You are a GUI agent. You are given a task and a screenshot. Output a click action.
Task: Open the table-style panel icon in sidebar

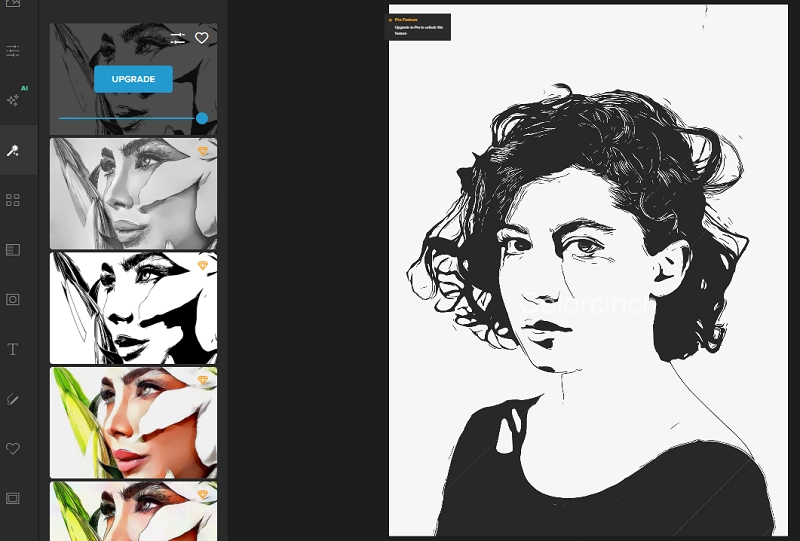(13, 250)
